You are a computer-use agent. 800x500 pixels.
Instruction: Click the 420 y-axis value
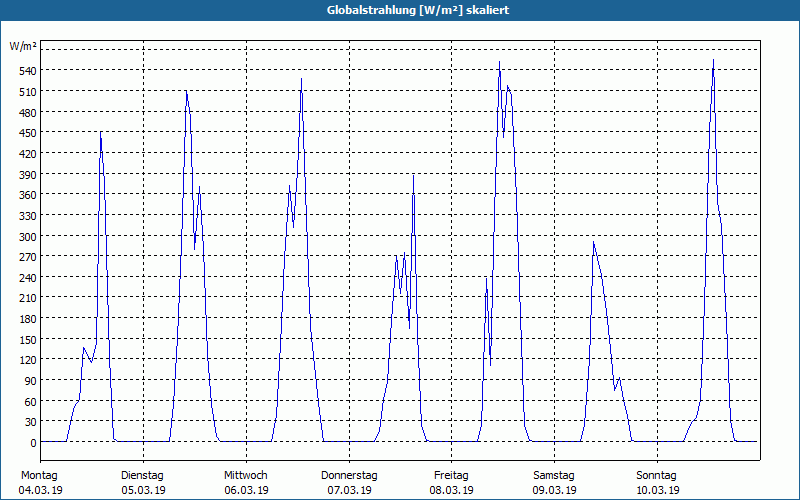coord(27,154)
